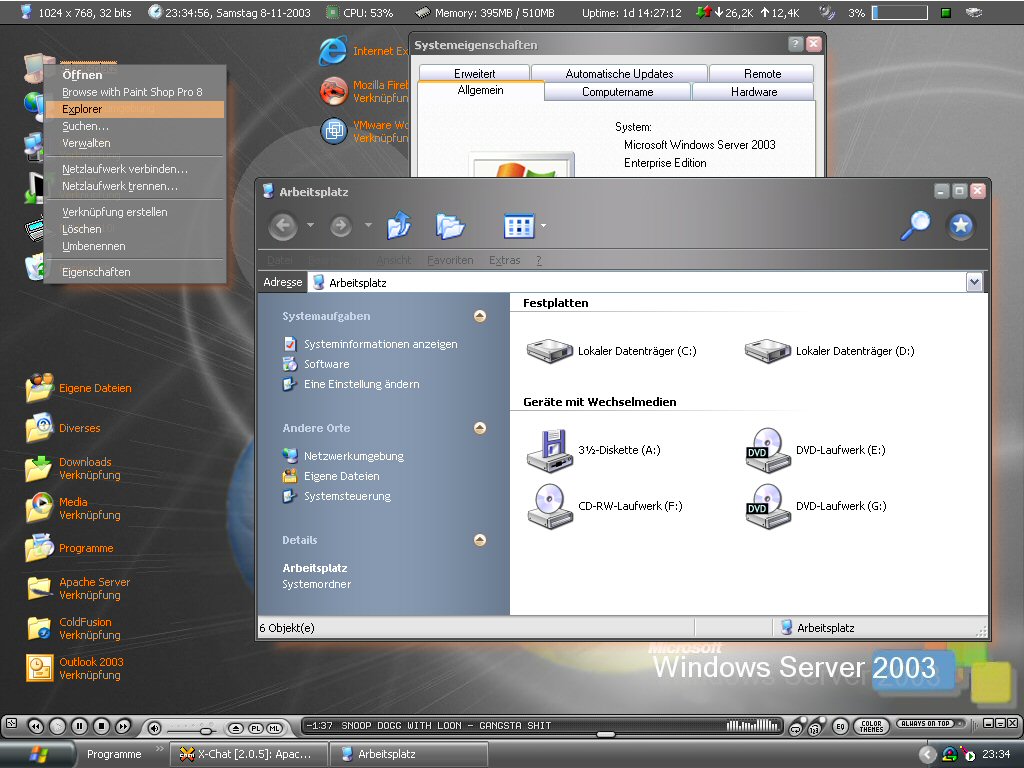Click the media player pause button

(79, 726)
